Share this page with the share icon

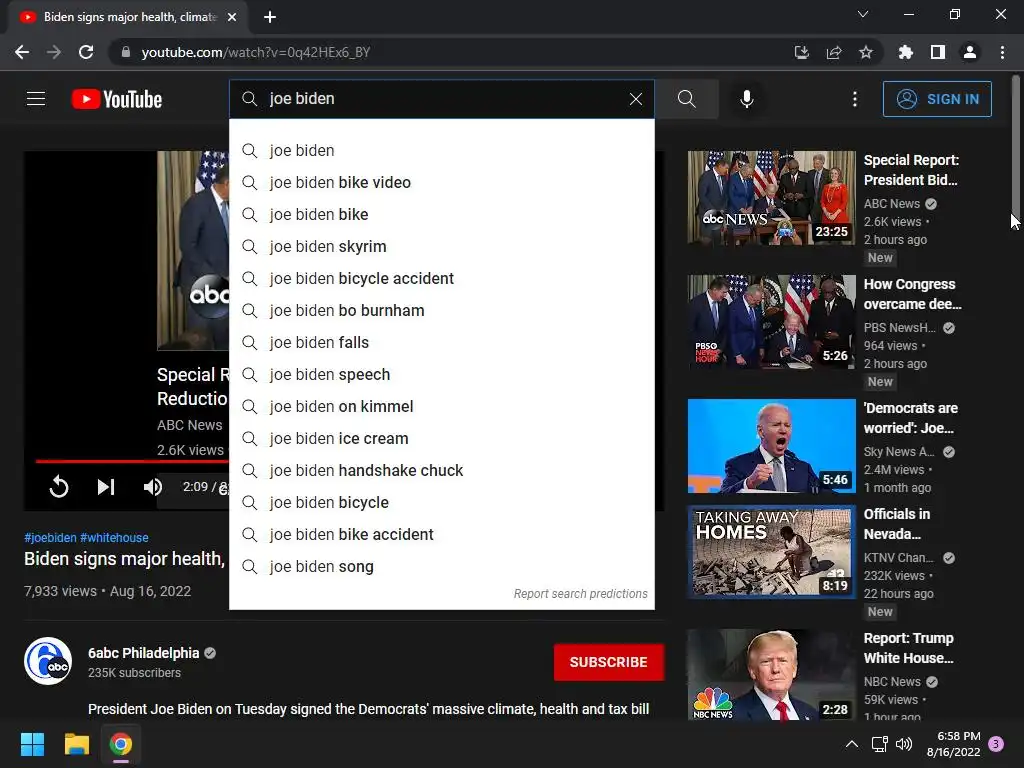pyautogui.click(x=833, y=52)
